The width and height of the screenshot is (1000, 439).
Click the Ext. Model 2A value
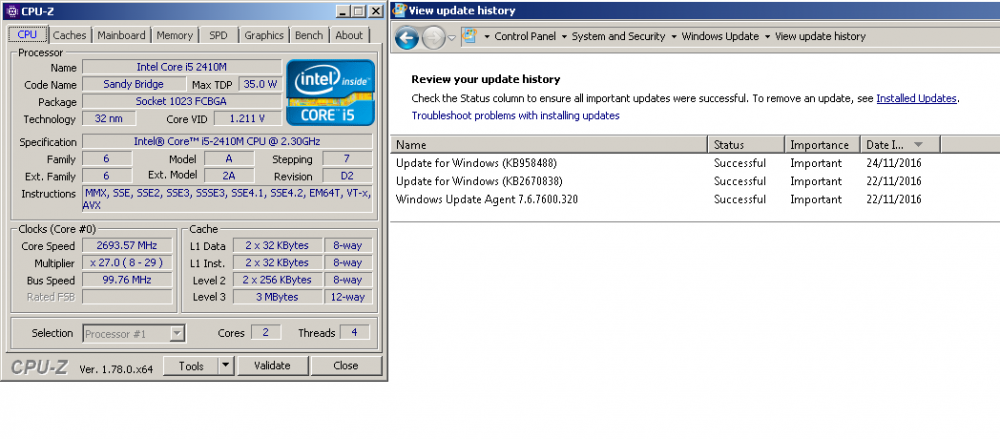[x=229, y=175]
